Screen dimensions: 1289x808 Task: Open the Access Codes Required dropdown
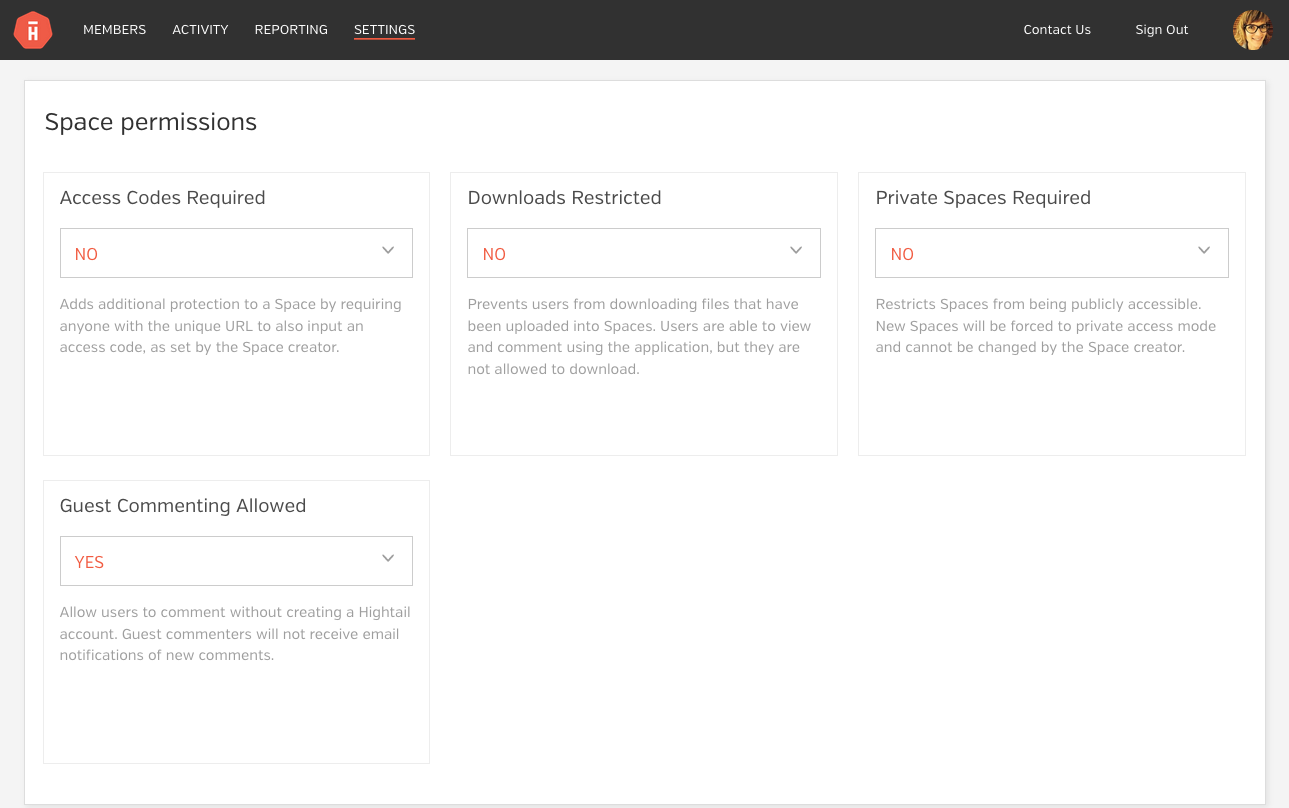[x=236, y=253]
